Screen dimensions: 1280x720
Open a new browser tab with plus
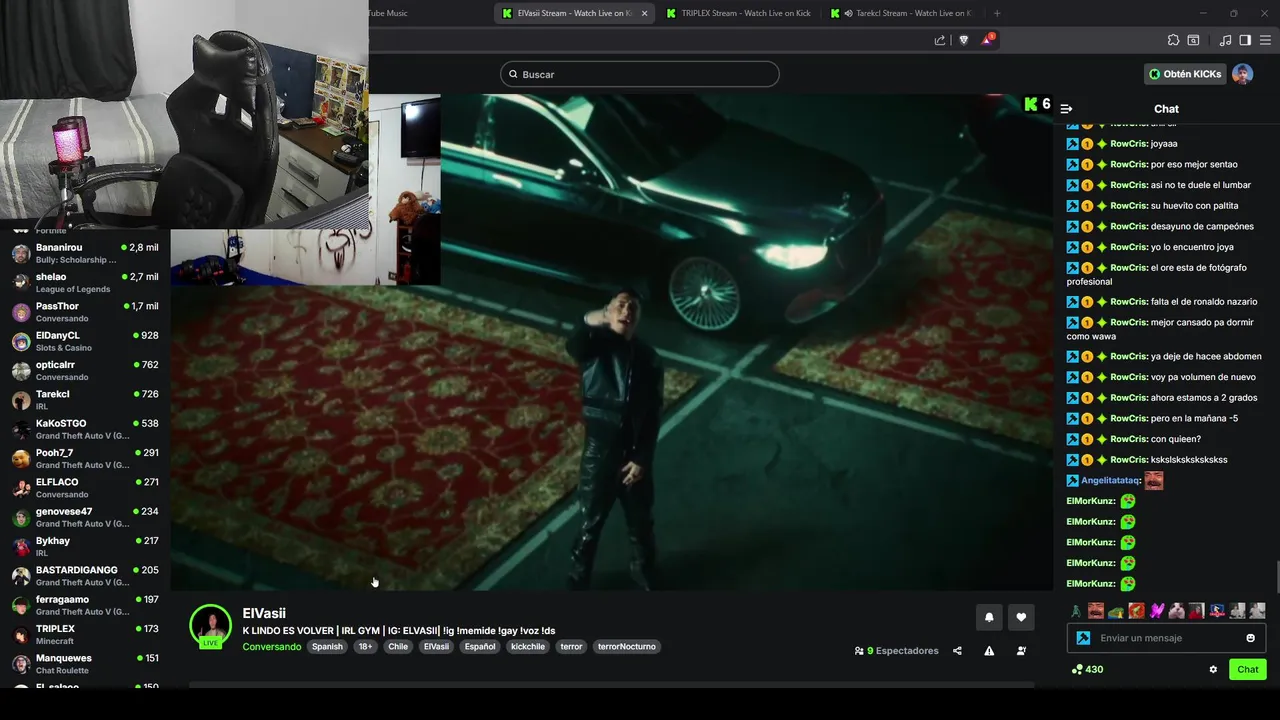(x=997, y=13)
